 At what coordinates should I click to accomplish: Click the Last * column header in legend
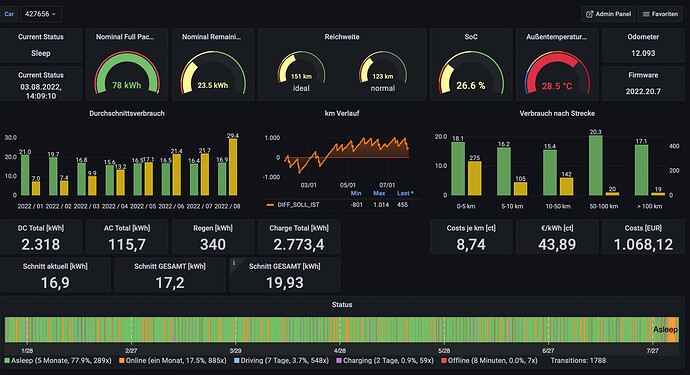point(405,193)
